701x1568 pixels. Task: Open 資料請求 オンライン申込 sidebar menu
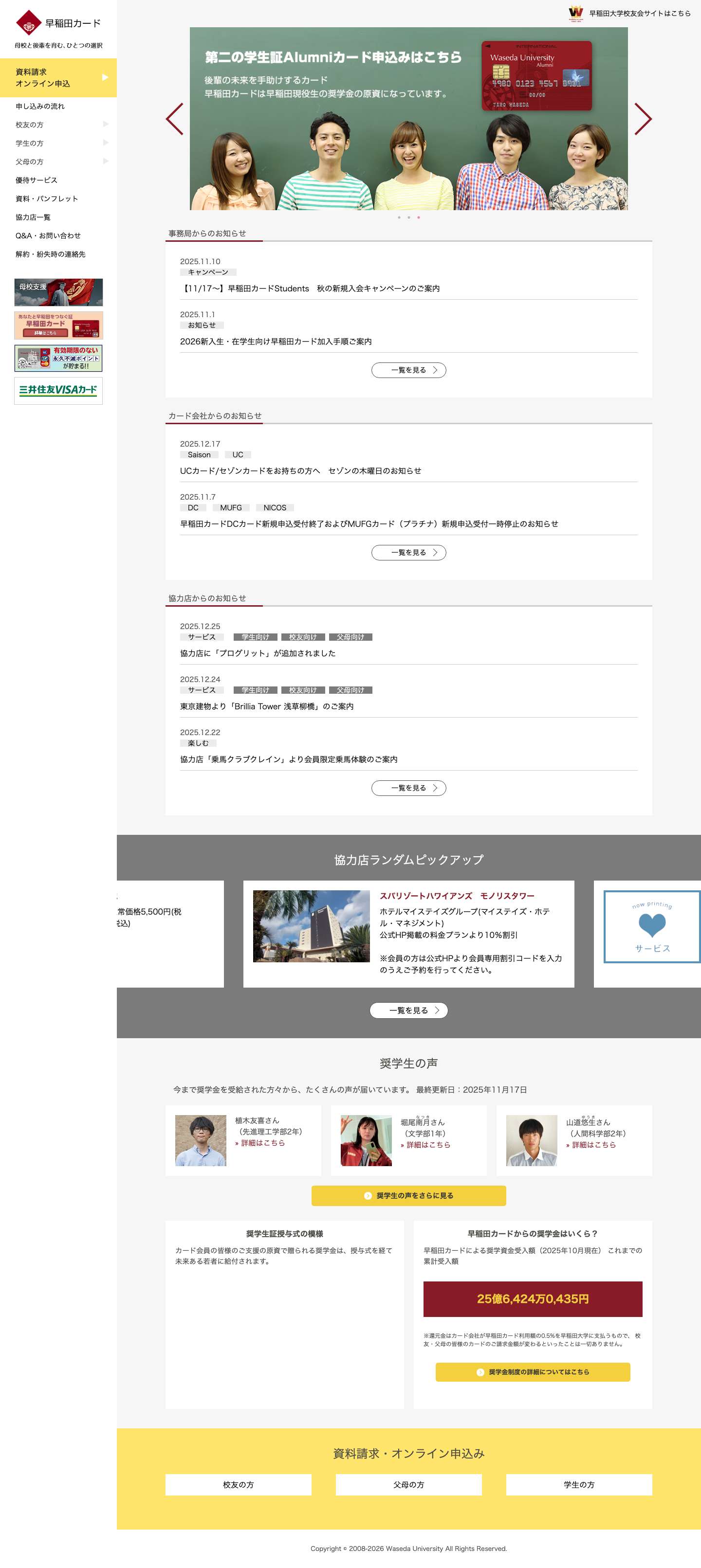pyautogui.click(x=58, y=78)
